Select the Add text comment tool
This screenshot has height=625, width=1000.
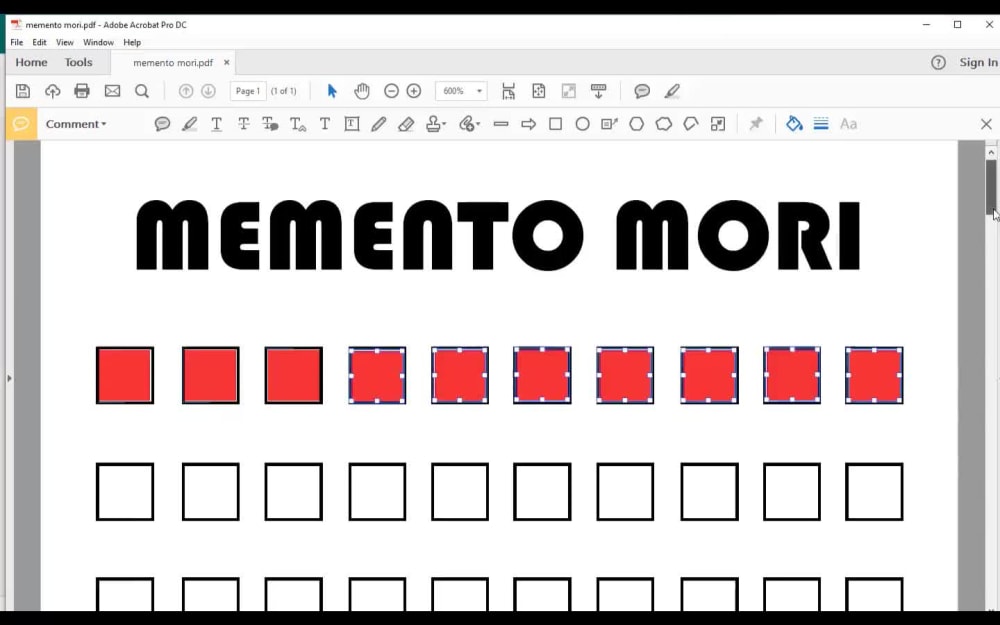click(x=325, y=124)
